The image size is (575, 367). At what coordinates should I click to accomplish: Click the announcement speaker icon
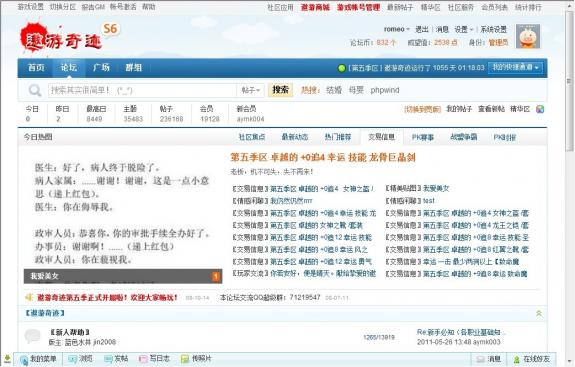pos(29,297)
